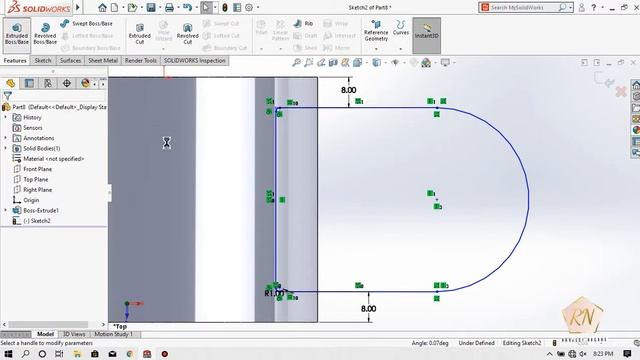640x360 pixels.
Task: Click the Hide/Show Items eye icon
Action: click(x=395, y=62)
